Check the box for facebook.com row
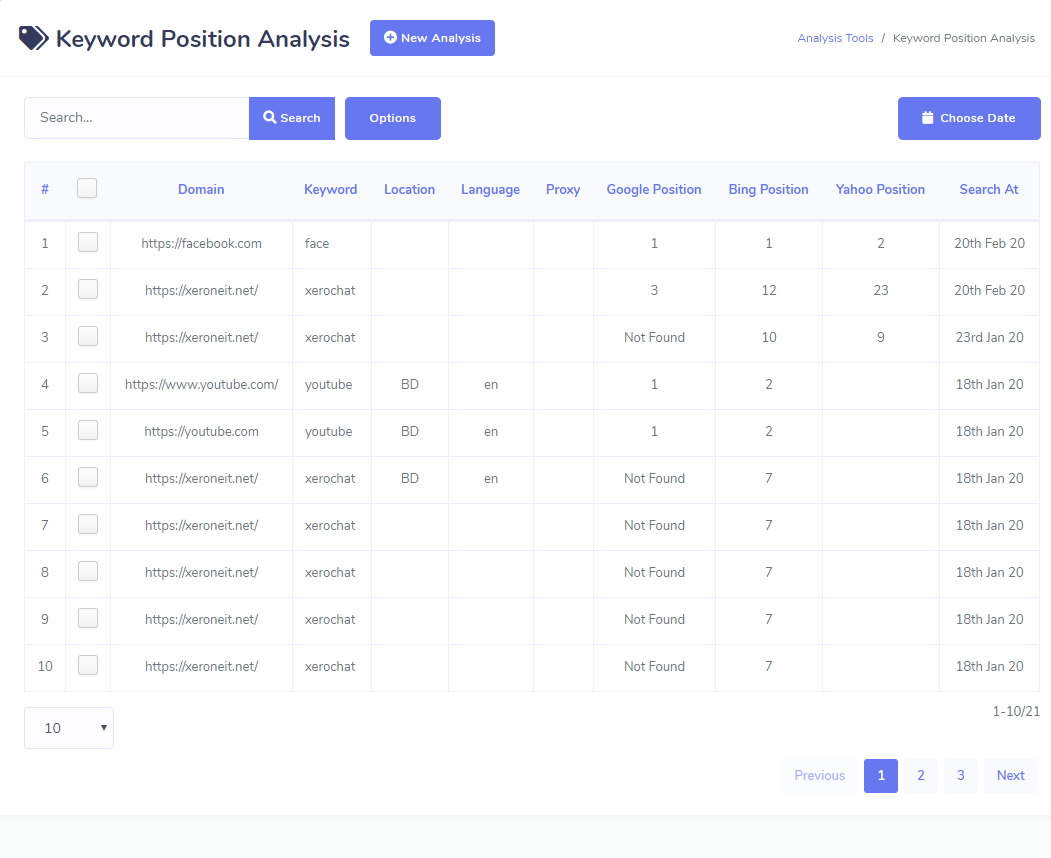The image size is (1051, 858). click(88, 242)
